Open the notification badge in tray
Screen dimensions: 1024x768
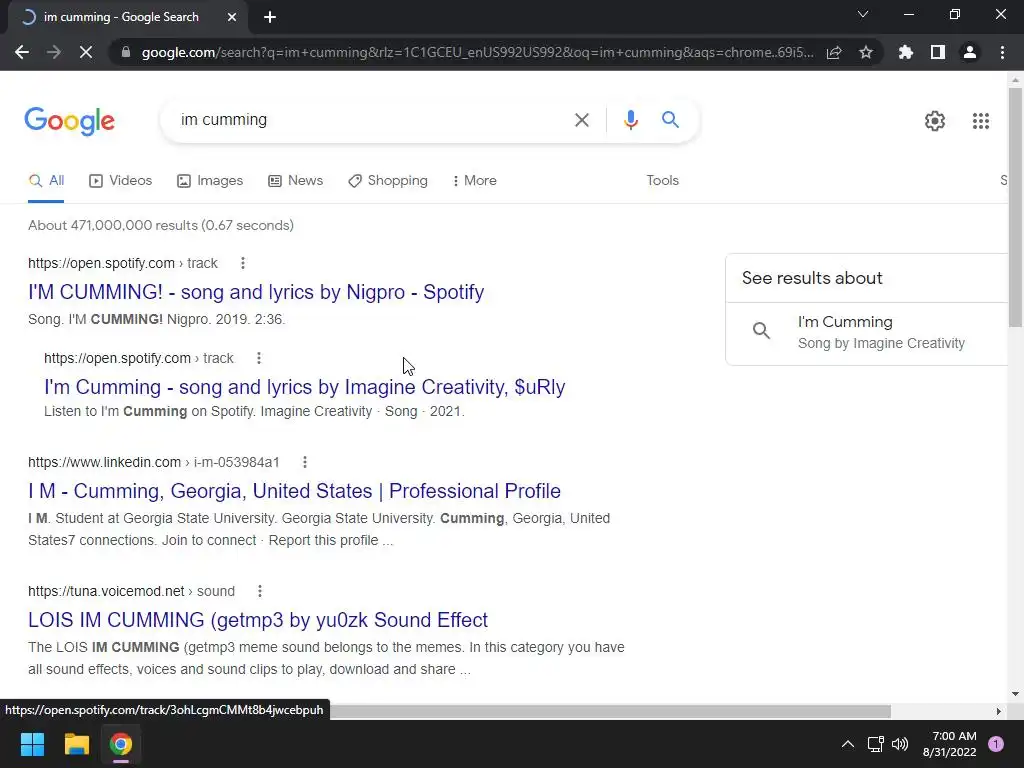click(x=996, y=744)
